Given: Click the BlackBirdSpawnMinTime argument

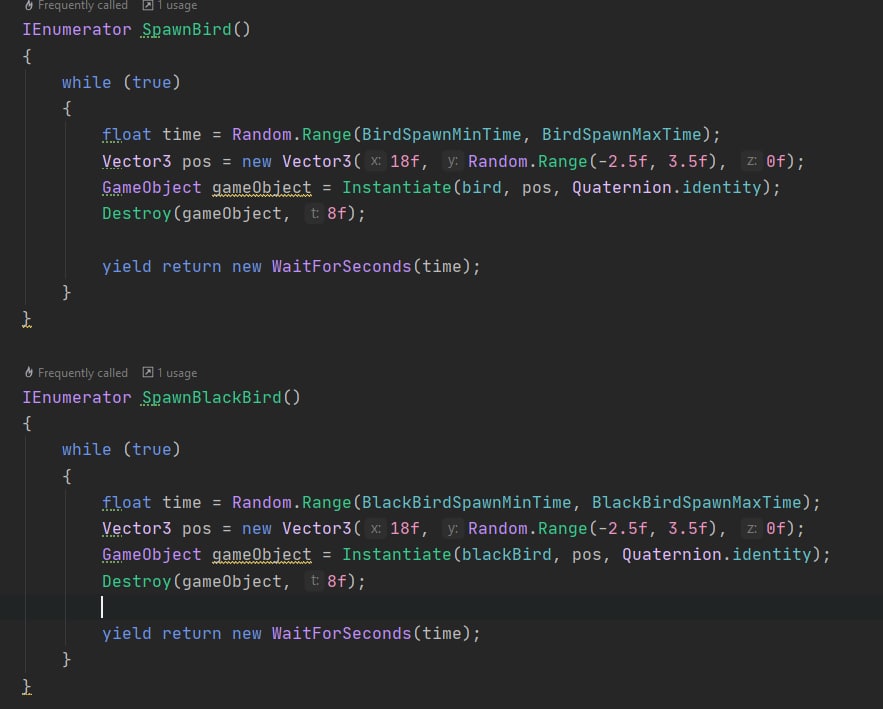Looking at the screenshot, I should [x=466, y=502].
